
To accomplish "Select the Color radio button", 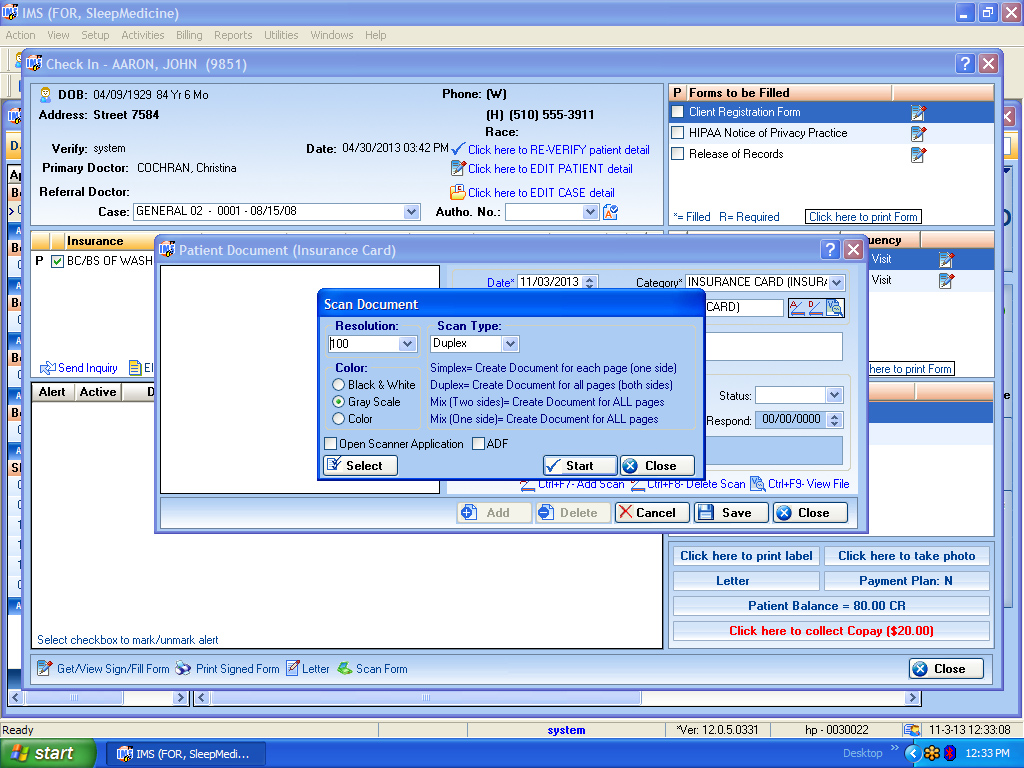I will pos(340,419).
